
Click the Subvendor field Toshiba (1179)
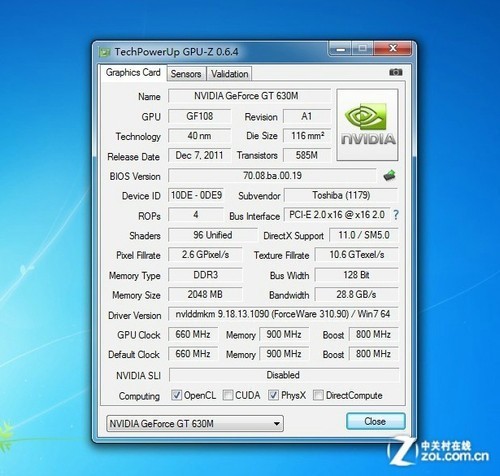341,195
